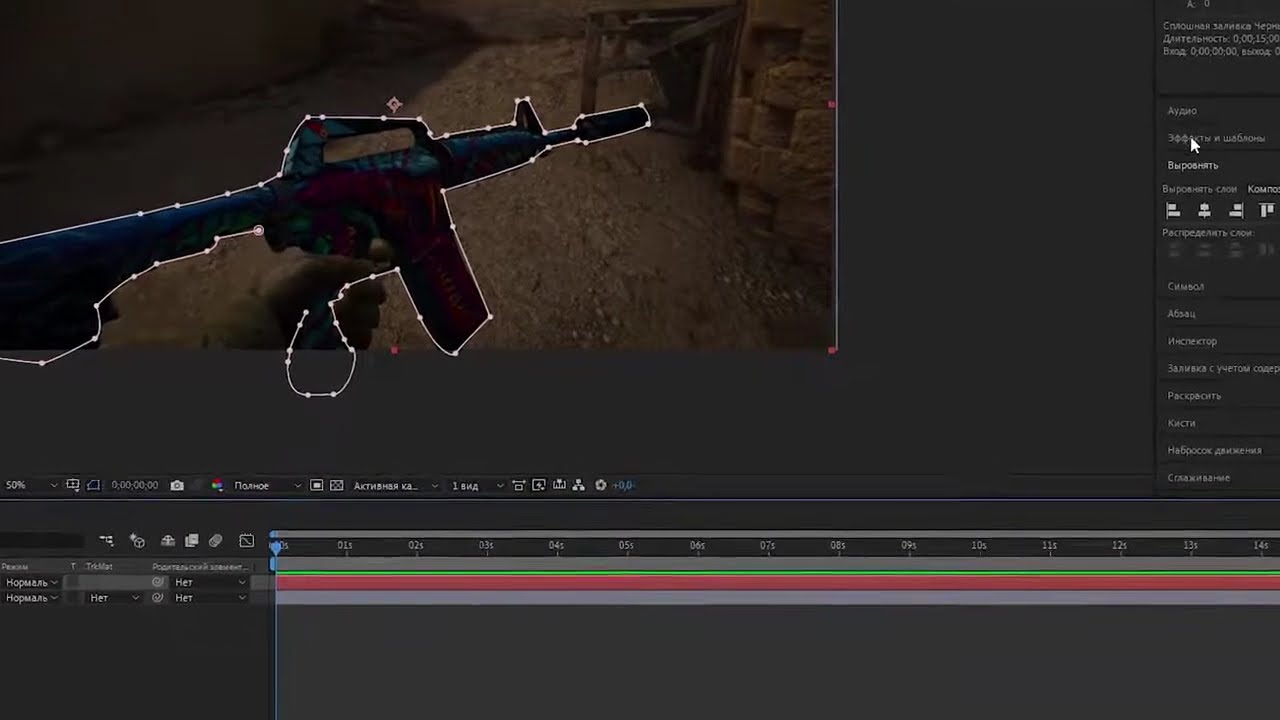
Task: Open the Эффекты и шаблоны panel
Action: [1216, 138]
